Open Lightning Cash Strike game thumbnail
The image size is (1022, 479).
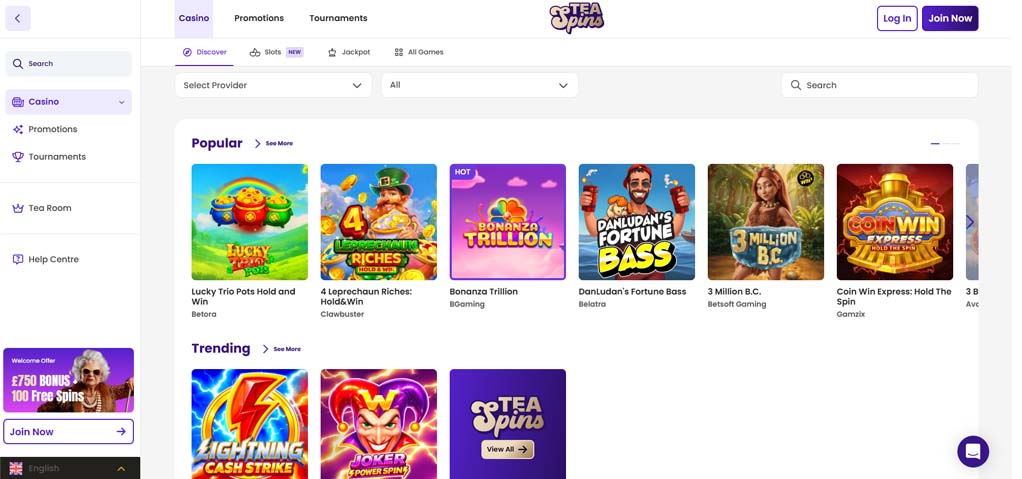[x=250, y=424]
